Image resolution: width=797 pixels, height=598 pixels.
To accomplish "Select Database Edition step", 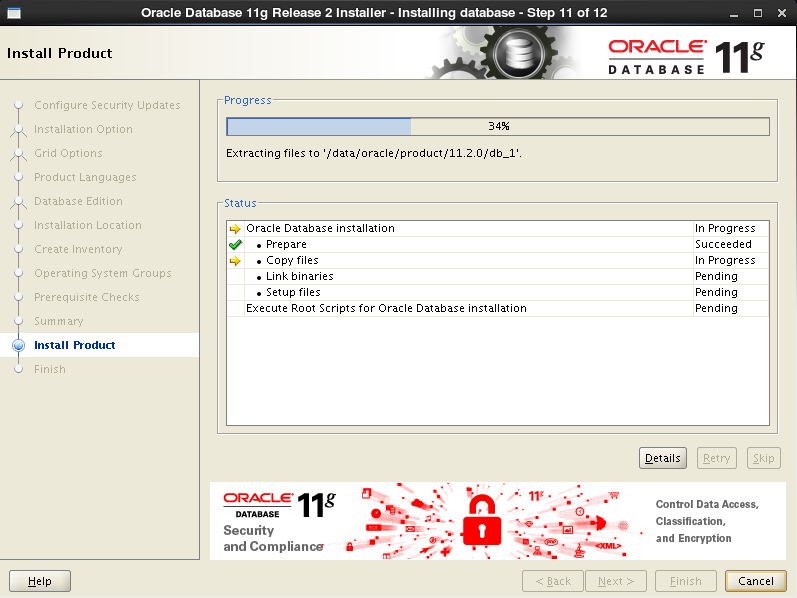I will 78,201.
